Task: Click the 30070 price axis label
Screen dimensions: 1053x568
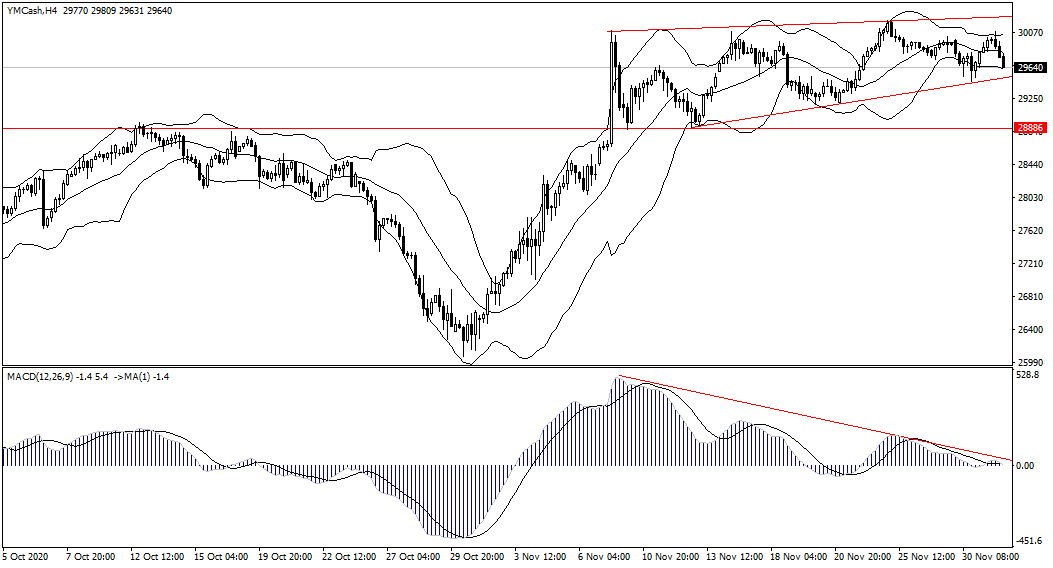Action: [1030, 33]
